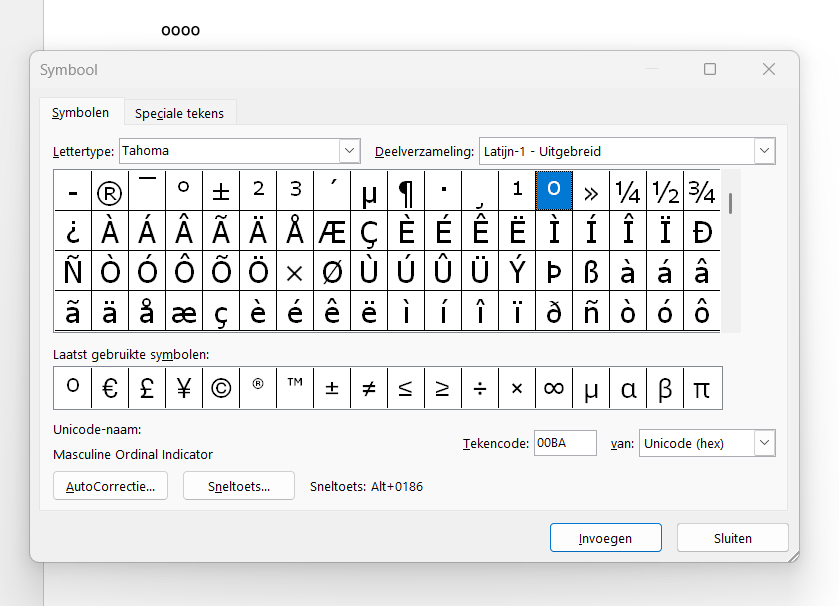Open the Deelverzameling subset dropdown
839x606 pixels.
pyautogui.click(x=764, y=151)
